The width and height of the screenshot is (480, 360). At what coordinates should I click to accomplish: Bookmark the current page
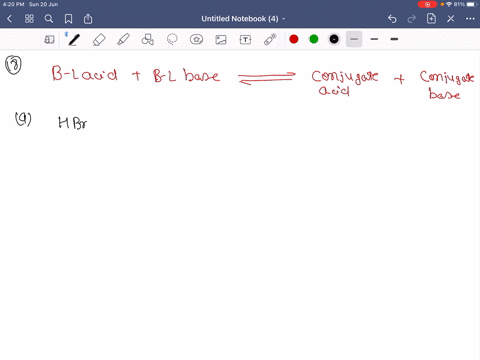(x=68, y=19)
